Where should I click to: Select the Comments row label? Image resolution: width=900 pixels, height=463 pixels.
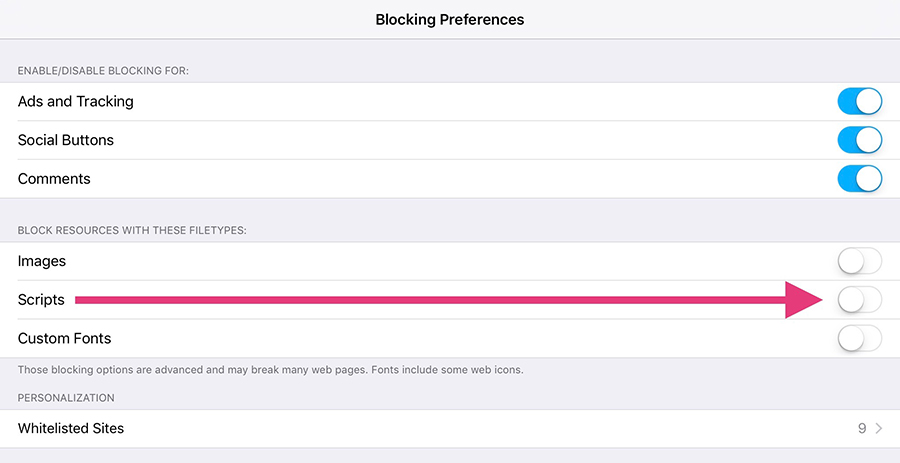click(x=54, y=179)
